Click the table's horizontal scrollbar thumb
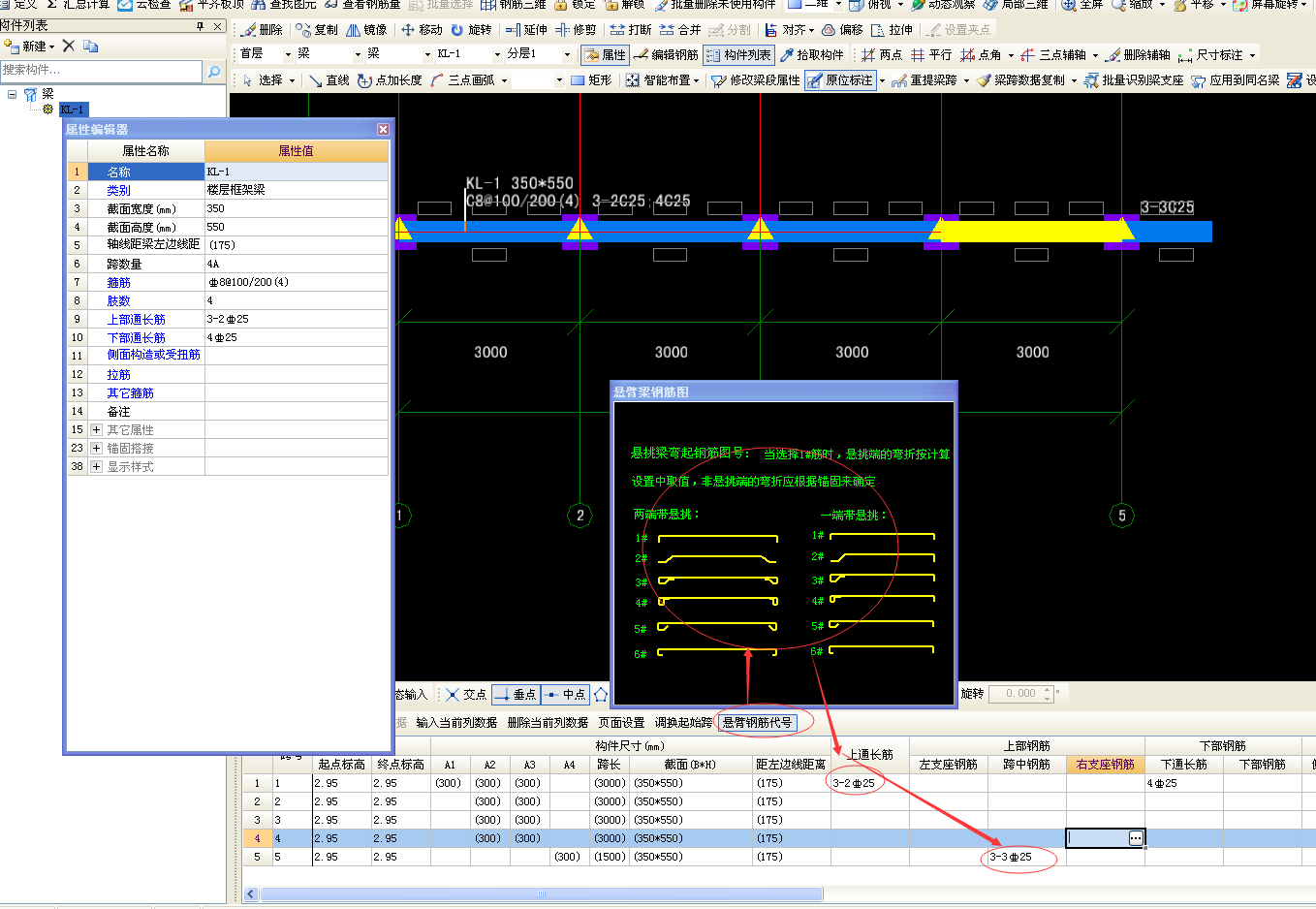This screenshot has width=1316, height=909. pyautogui.click(x=542, y=894)
